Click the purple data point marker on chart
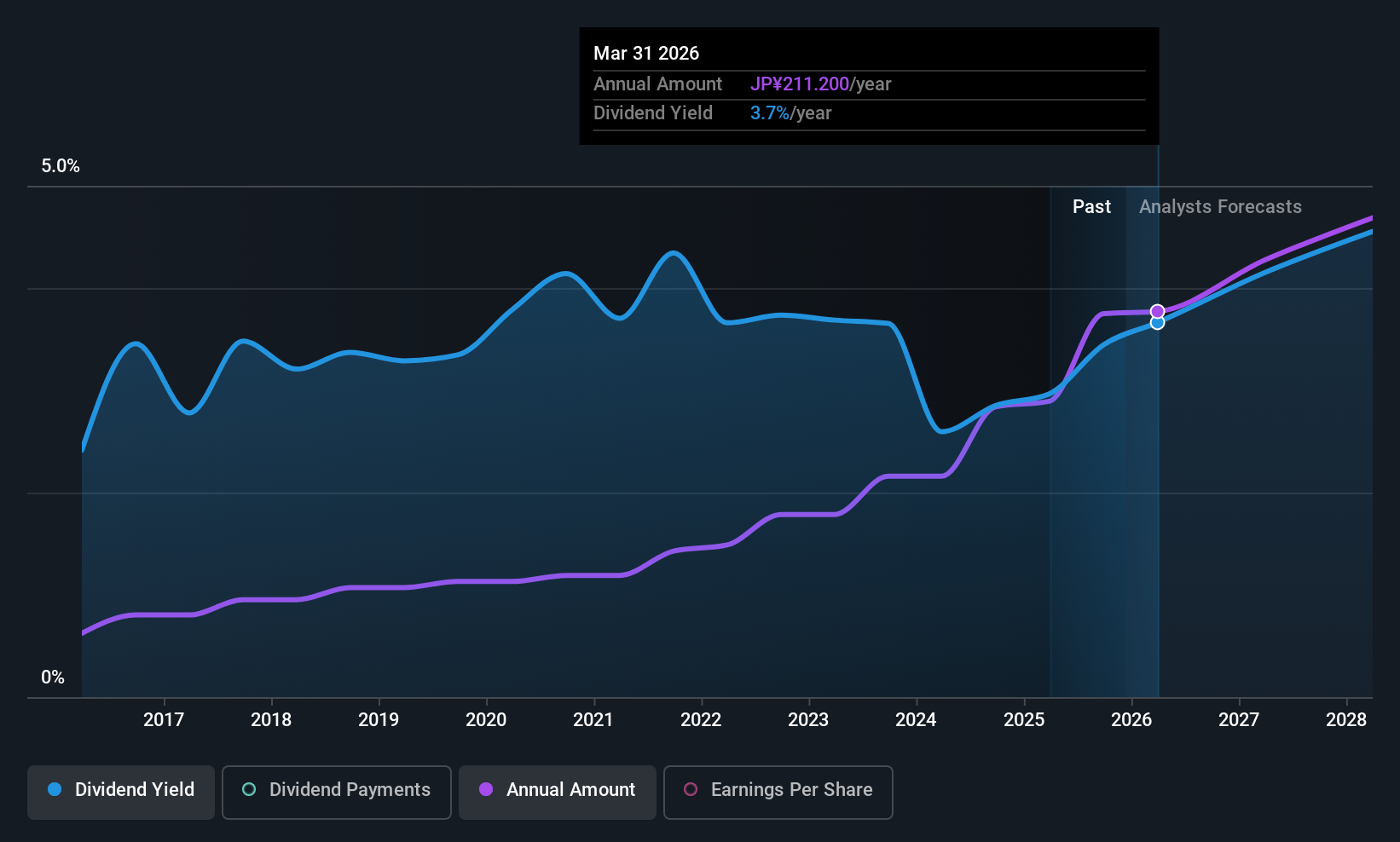Screen dimensions: 1400x842 (1157, 311)
